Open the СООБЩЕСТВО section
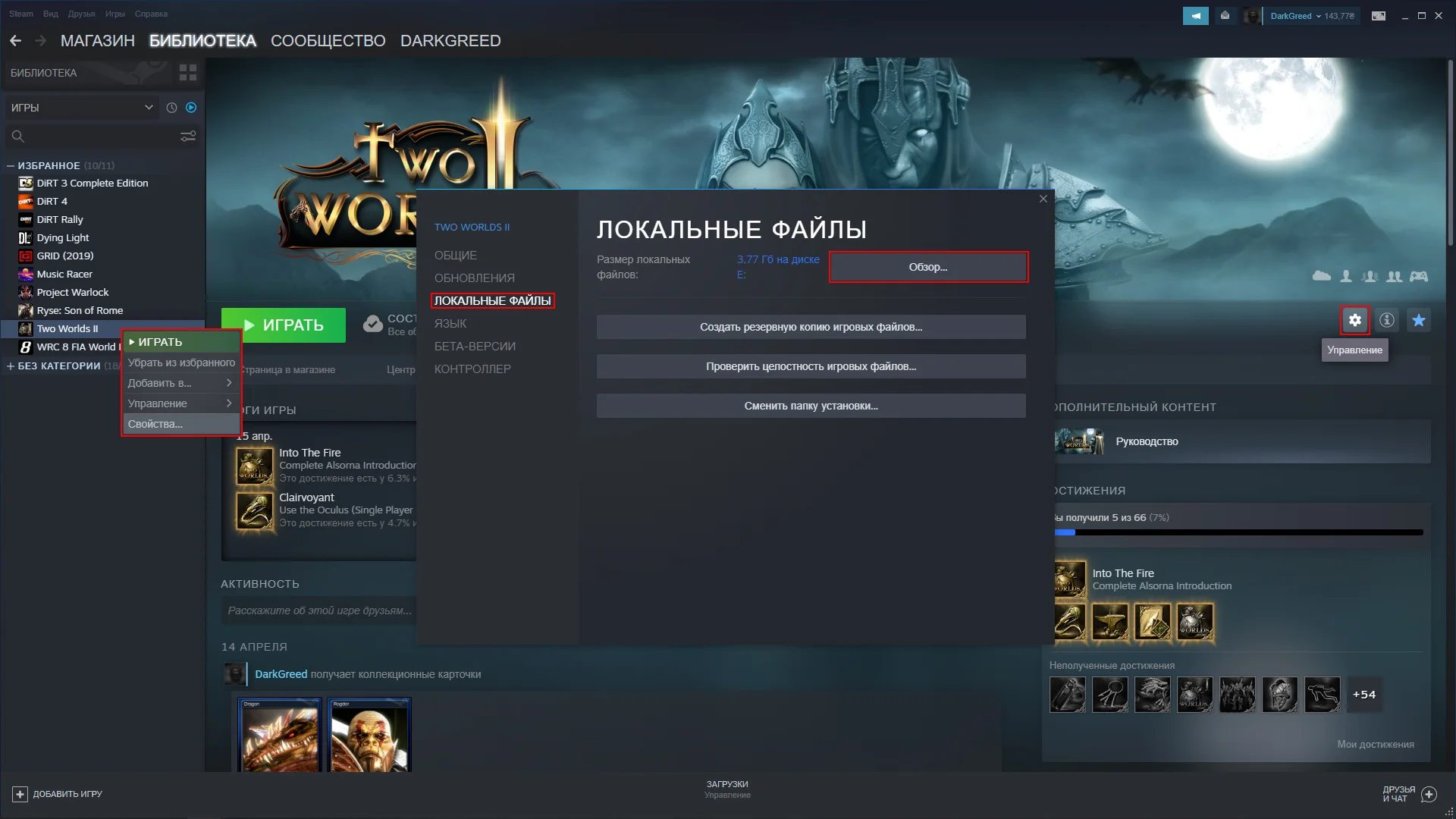 coord(328,41)
